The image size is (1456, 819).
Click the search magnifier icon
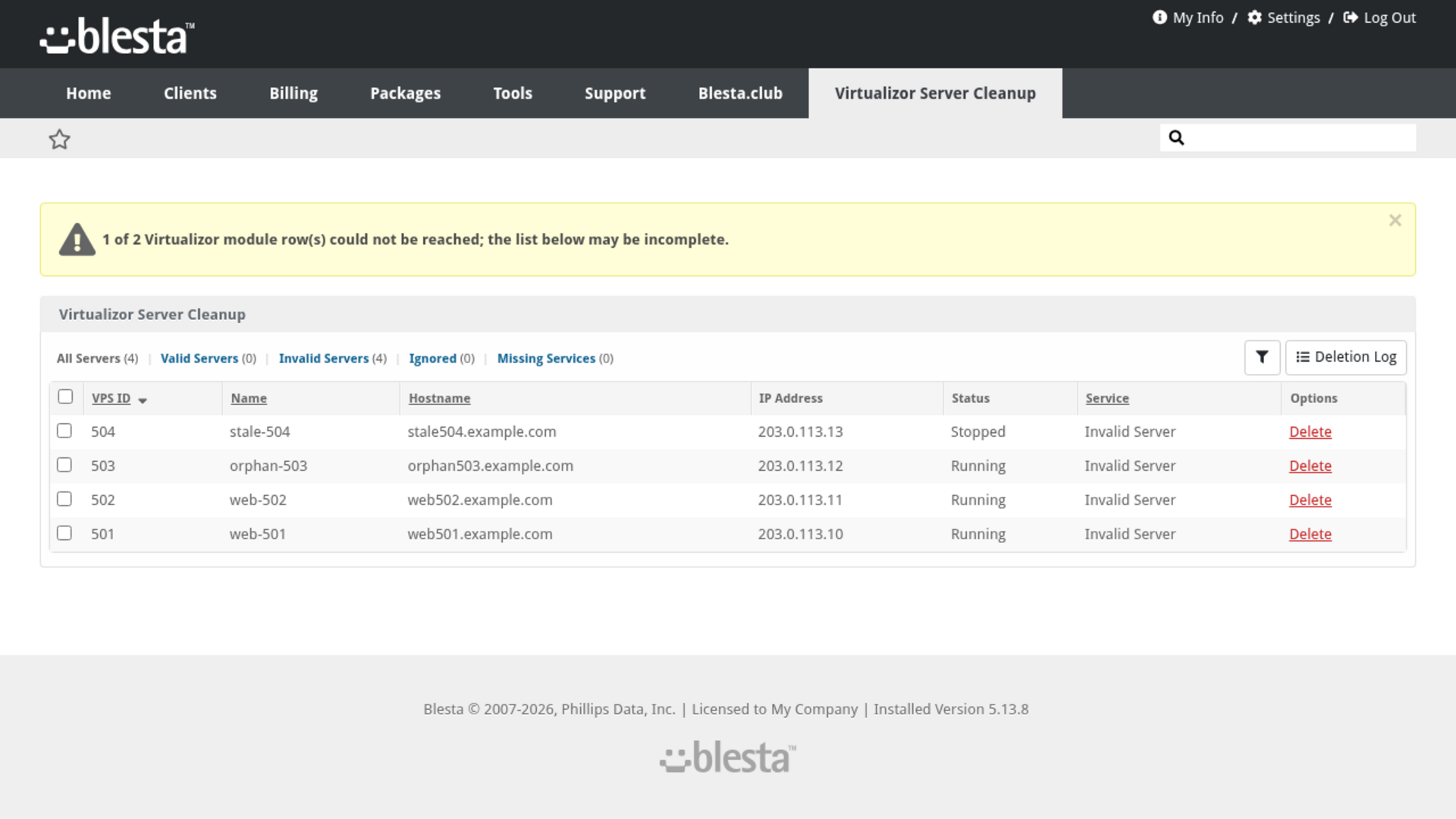[1176, 137]
